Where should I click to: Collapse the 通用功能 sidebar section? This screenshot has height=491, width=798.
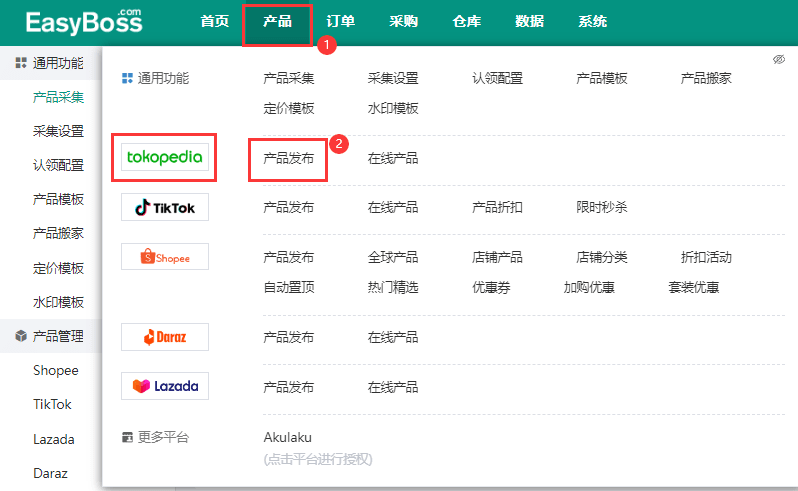tap(50, 63)
